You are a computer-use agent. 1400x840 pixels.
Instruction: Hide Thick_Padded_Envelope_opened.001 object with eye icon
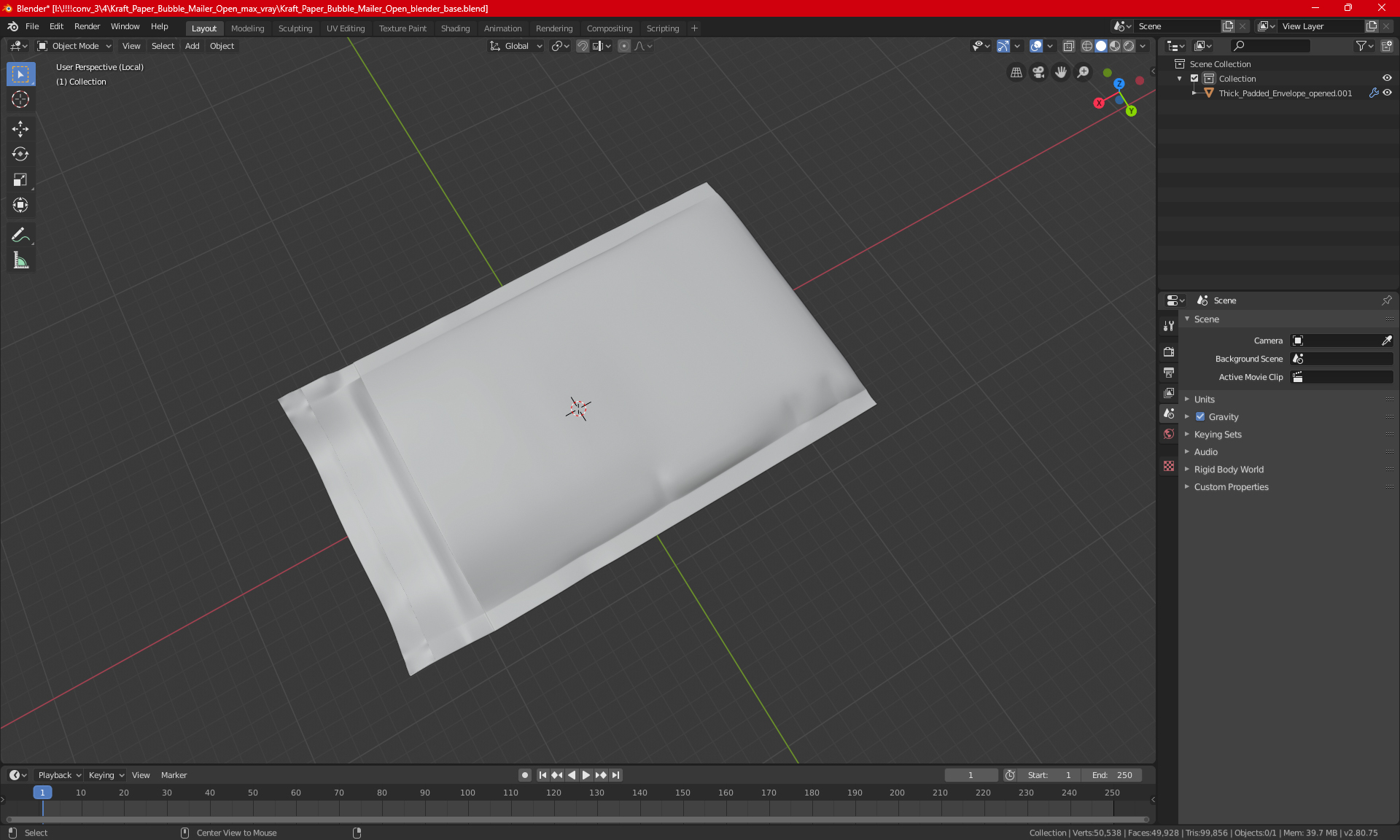click(1387, 93)
